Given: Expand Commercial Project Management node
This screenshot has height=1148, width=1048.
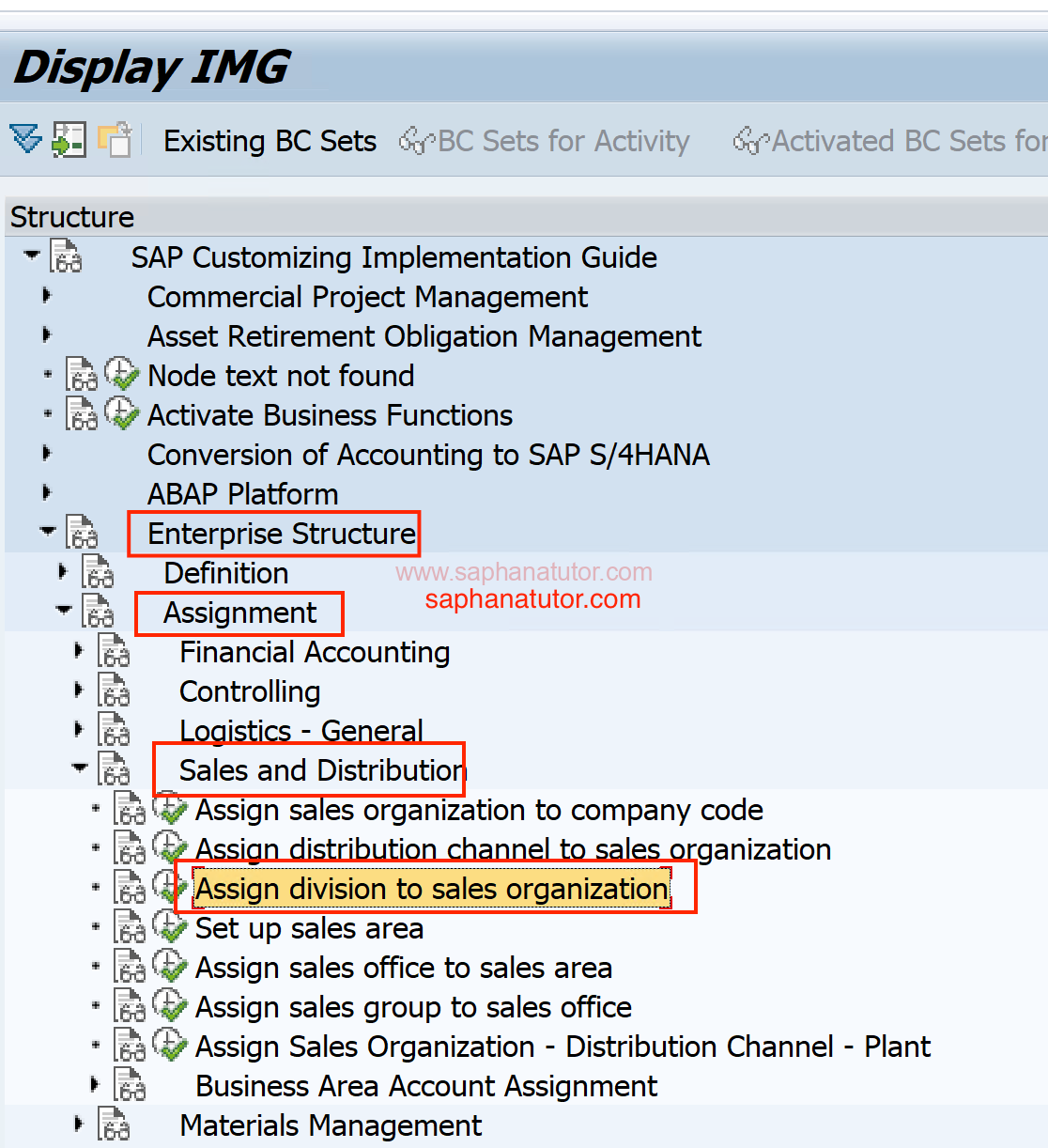Looking at the screenshot, I should coord(47,295).
